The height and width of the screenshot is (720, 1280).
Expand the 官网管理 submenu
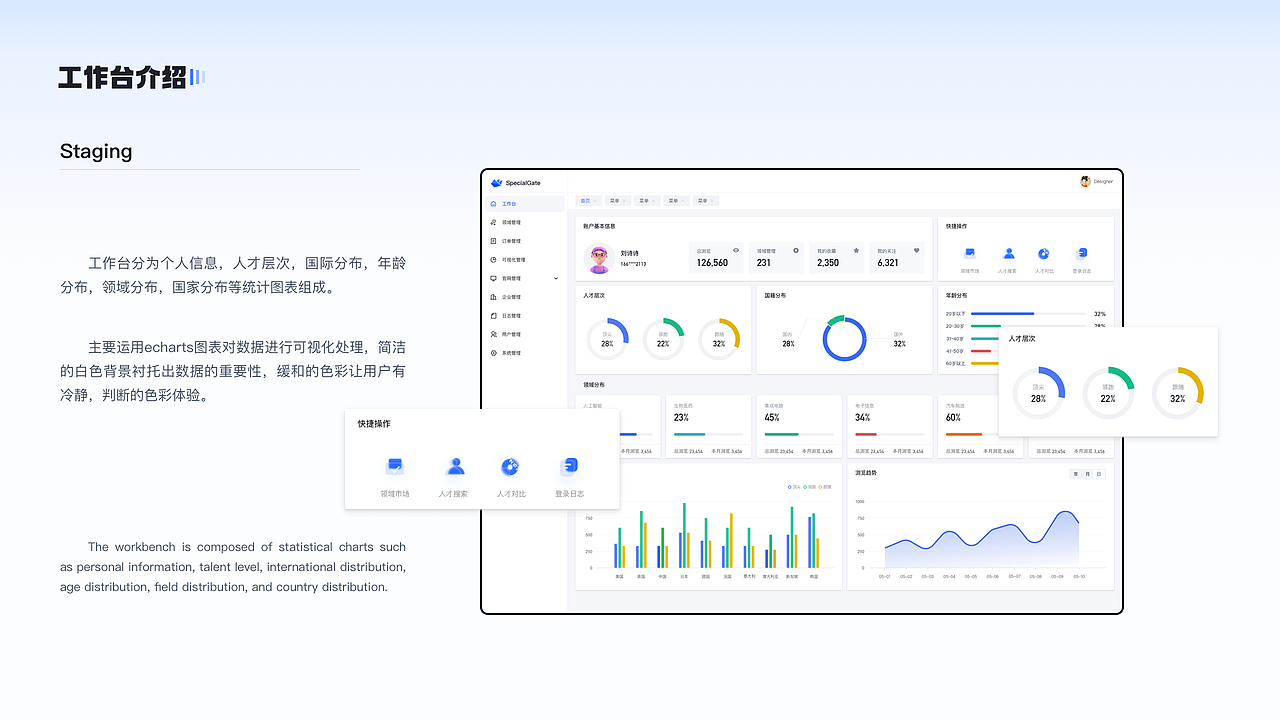coord(520,278)
